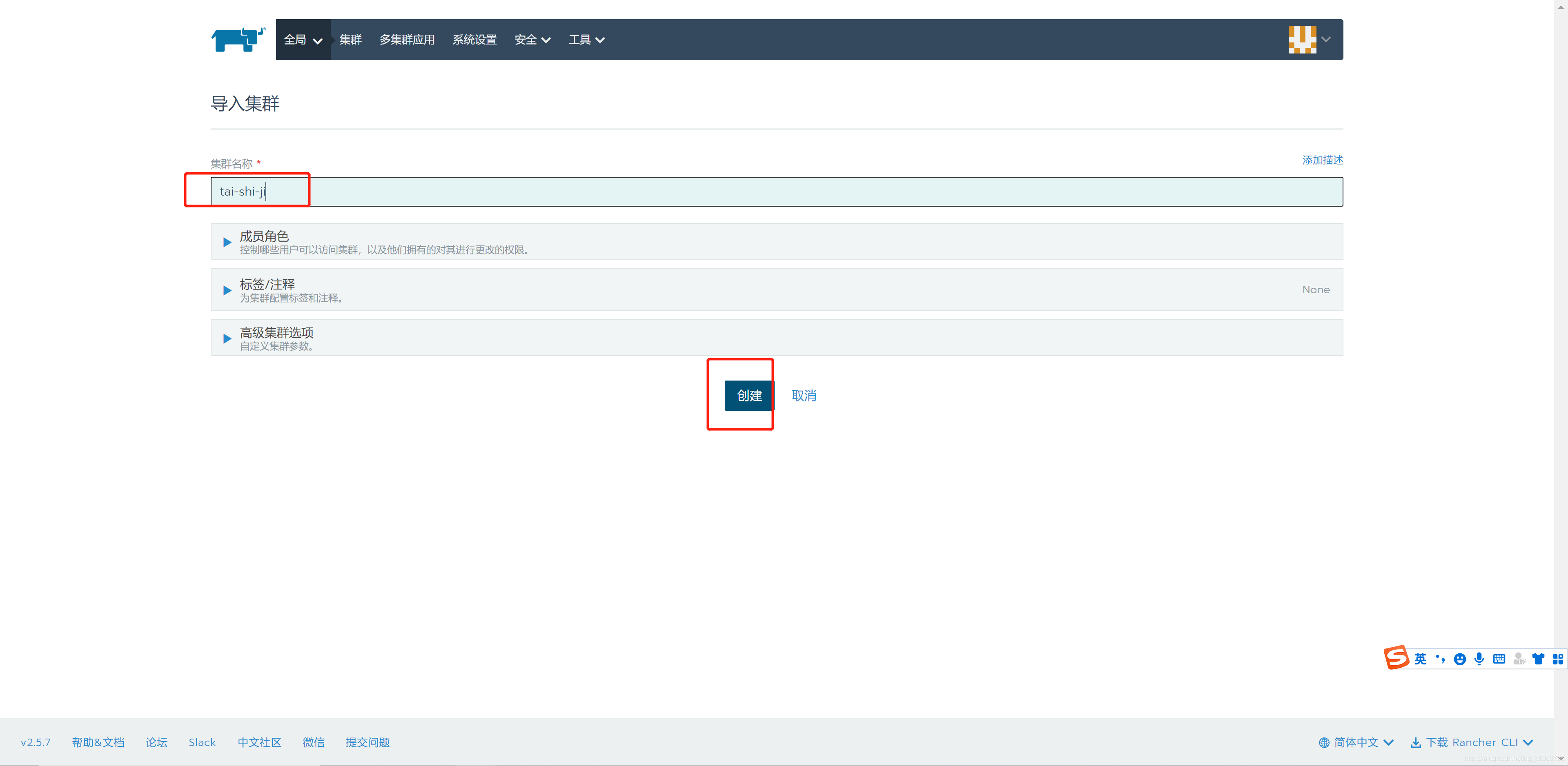Screen dimensions: 1568x766
Task: Click the v2.5.7 version link
Action: coord(35,742)
